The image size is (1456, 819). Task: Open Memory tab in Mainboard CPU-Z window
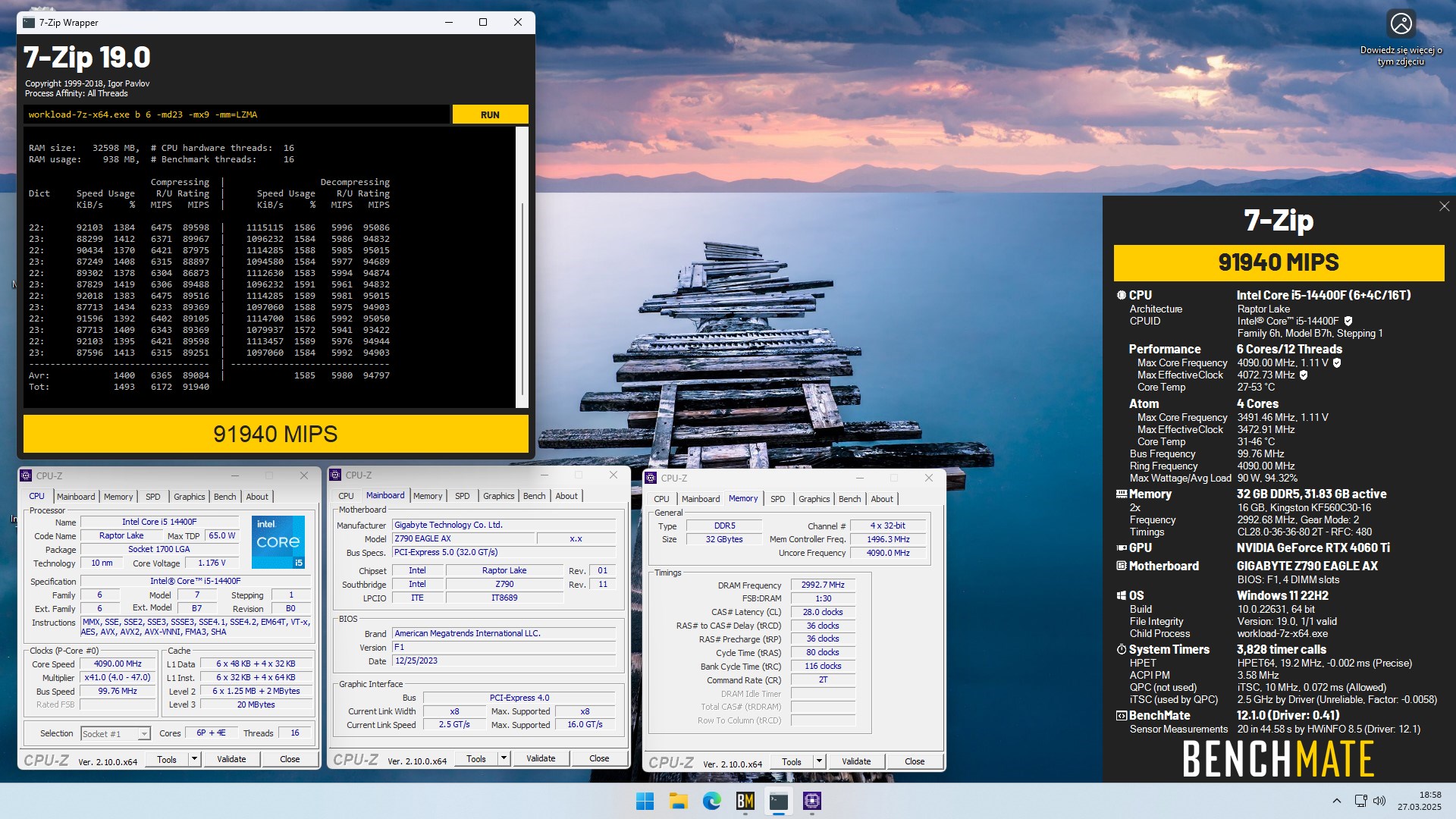tap(428, 496)
